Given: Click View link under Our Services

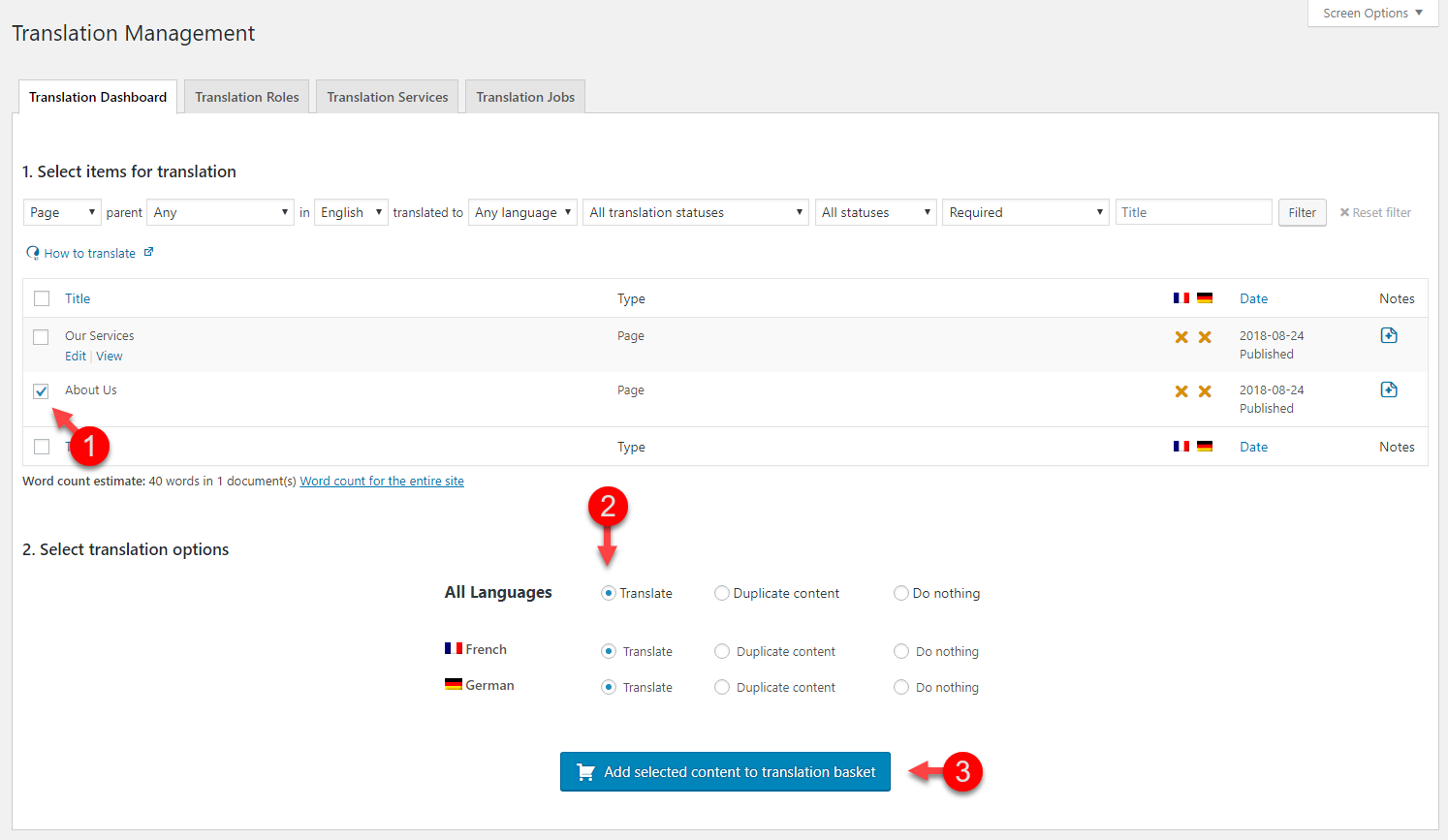Looking at the screenshot, I should 110,357.
